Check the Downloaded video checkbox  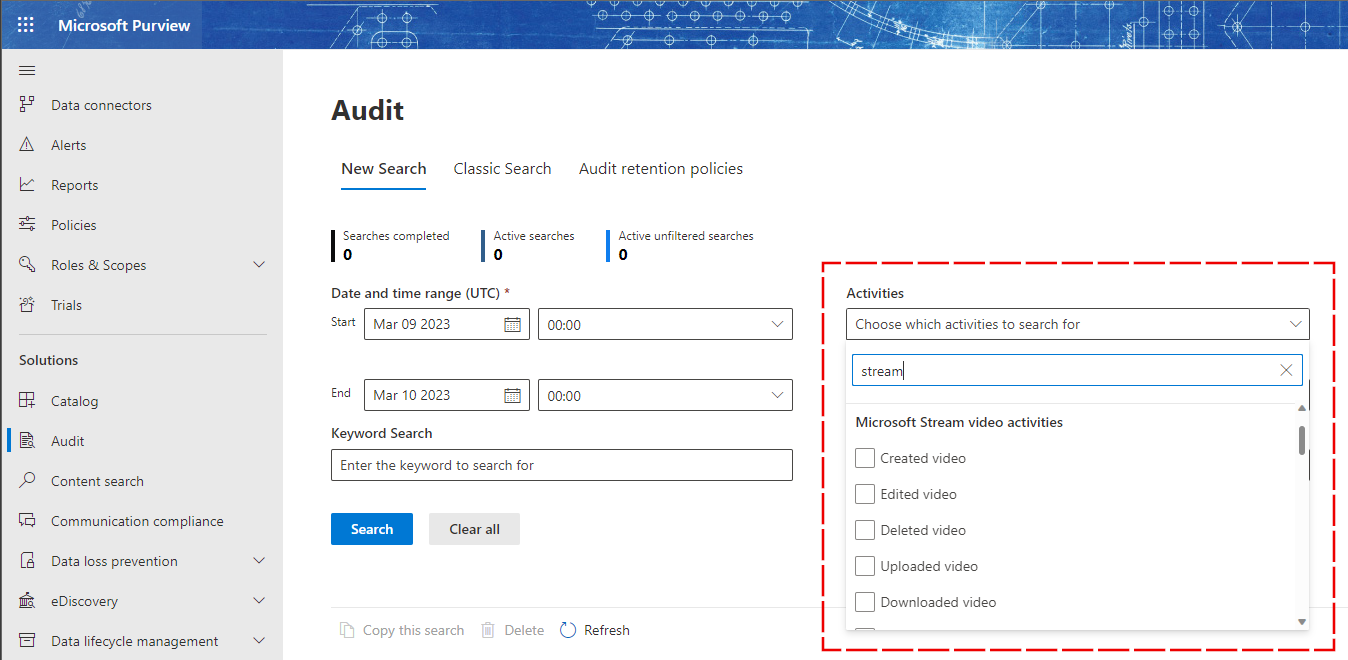(865, 602)
